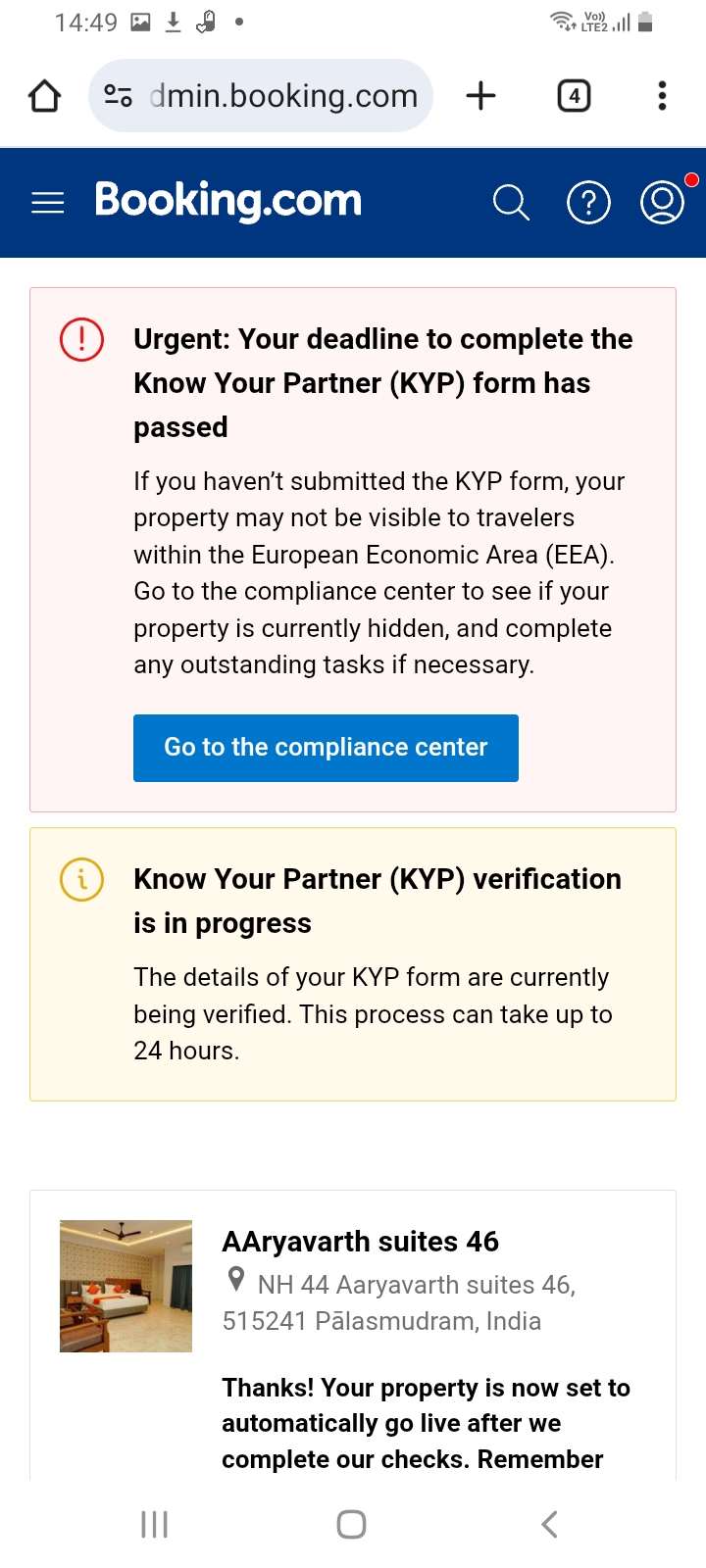Open the hamburger navigation menu

click(x=48, y=203)
